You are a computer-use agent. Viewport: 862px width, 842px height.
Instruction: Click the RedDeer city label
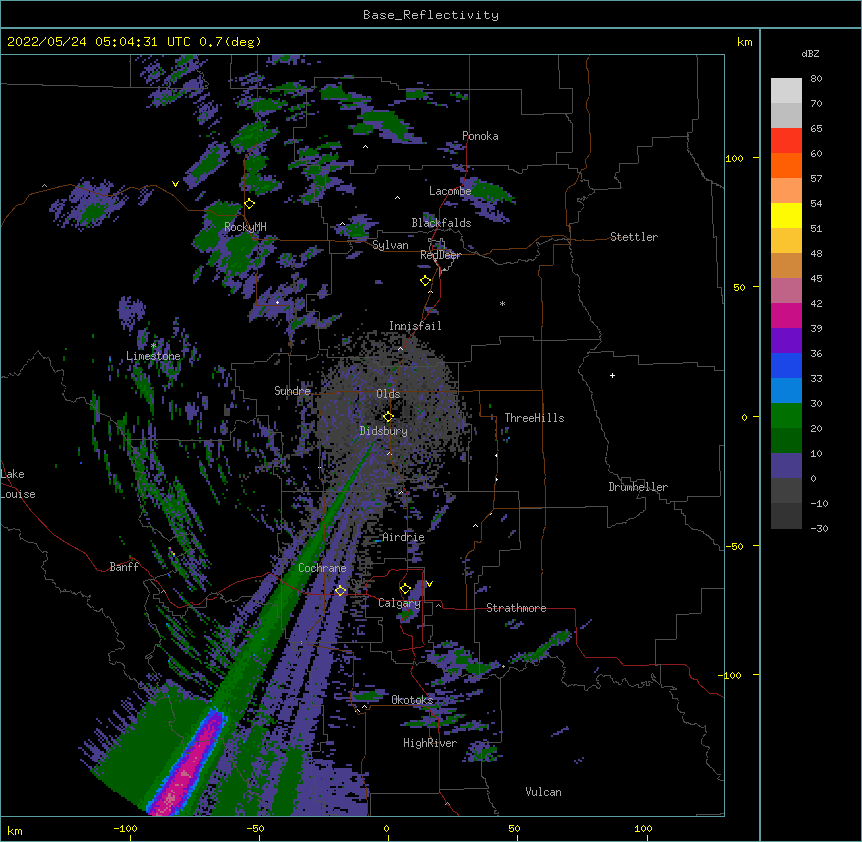440,255
